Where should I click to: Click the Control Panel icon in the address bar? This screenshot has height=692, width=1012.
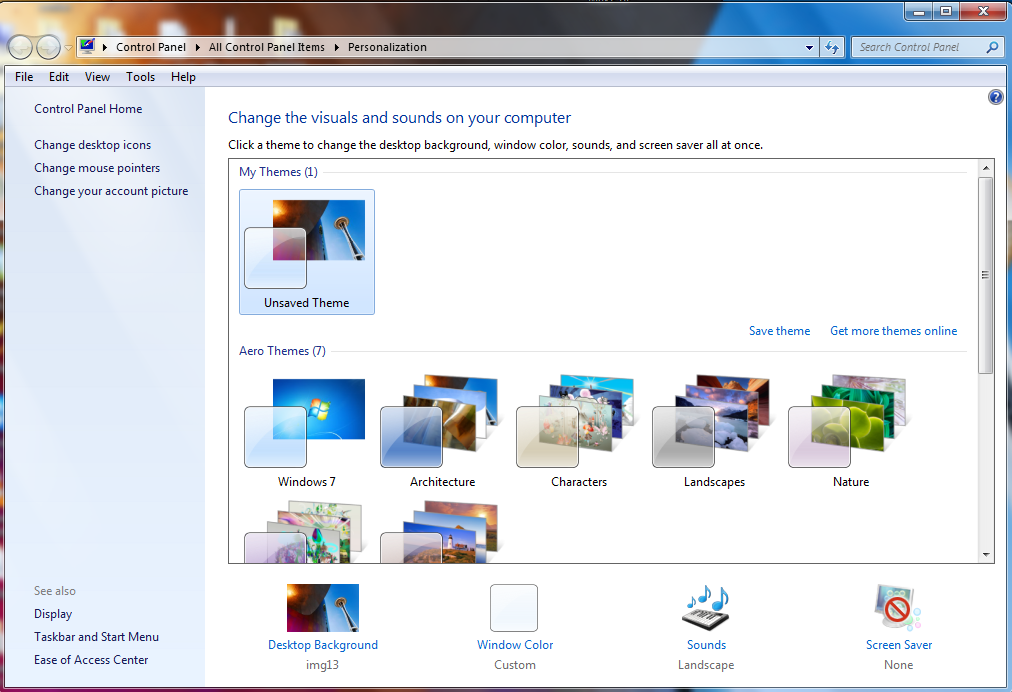[88, 47]
